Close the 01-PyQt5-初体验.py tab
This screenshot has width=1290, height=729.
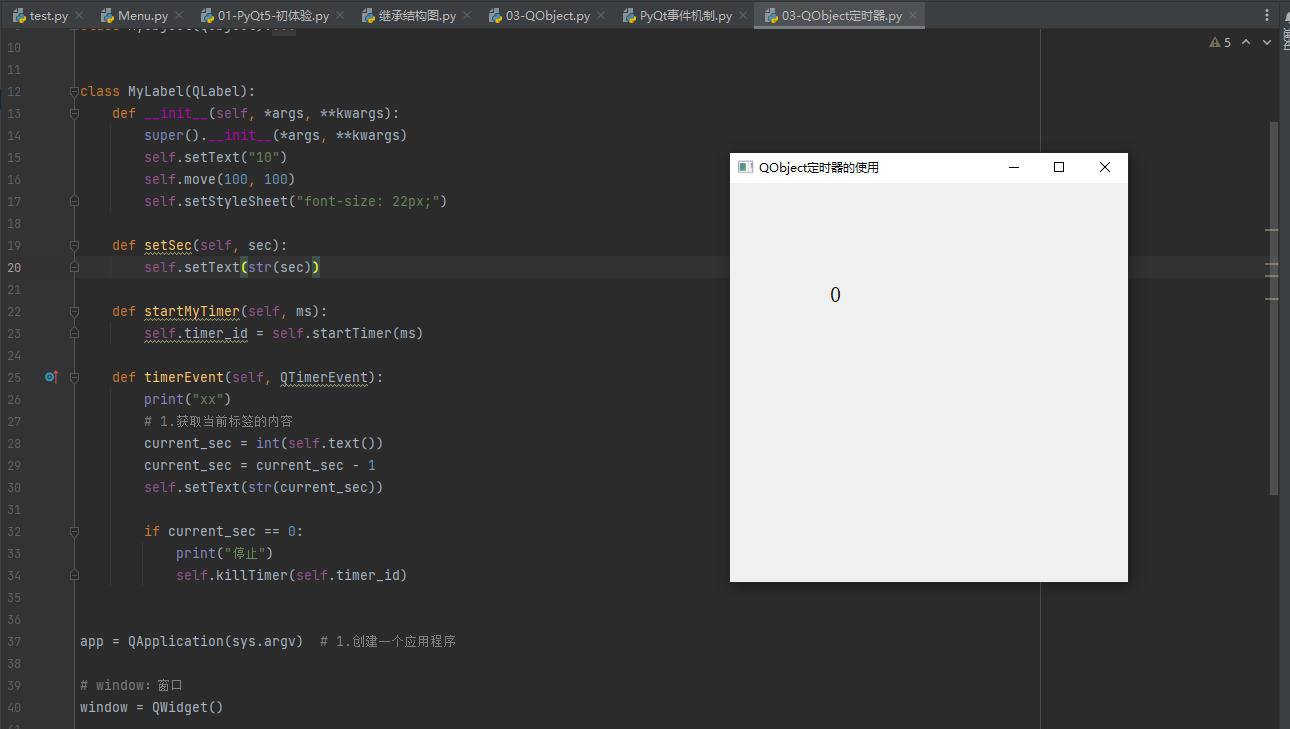click(x=339, y=16)
